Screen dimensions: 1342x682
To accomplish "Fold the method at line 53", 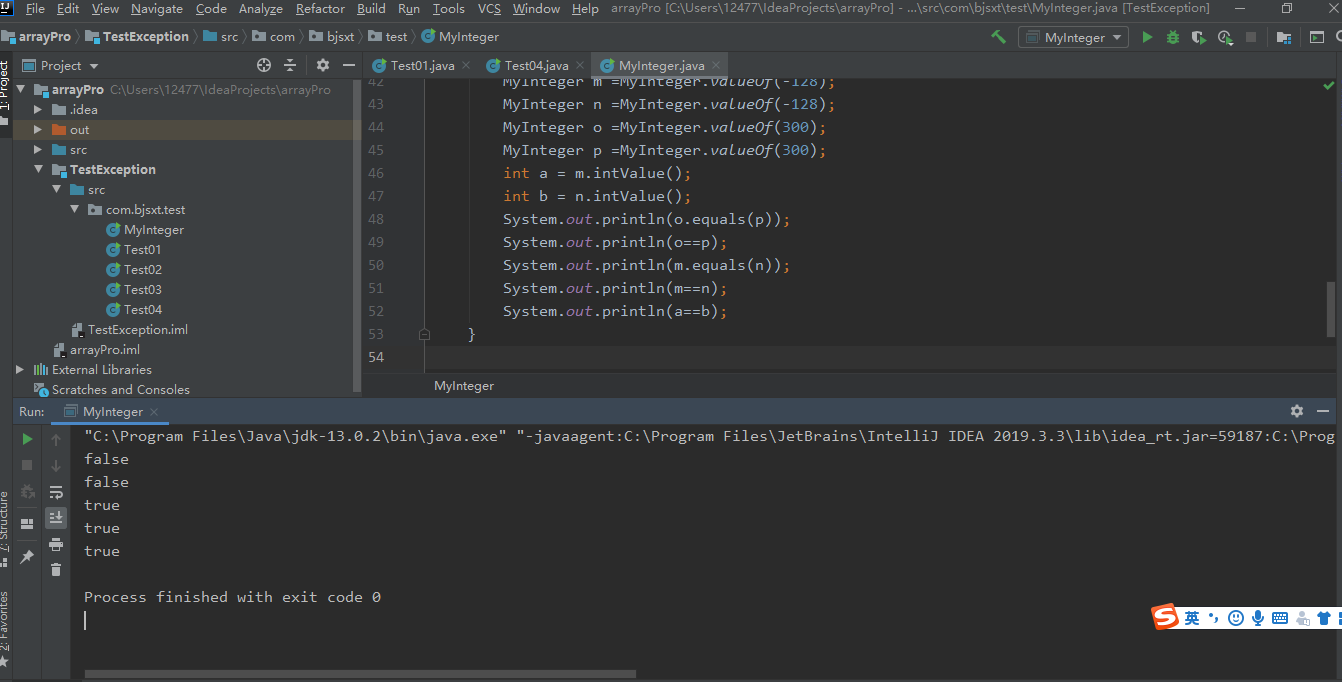I will [x=424, y=334].
